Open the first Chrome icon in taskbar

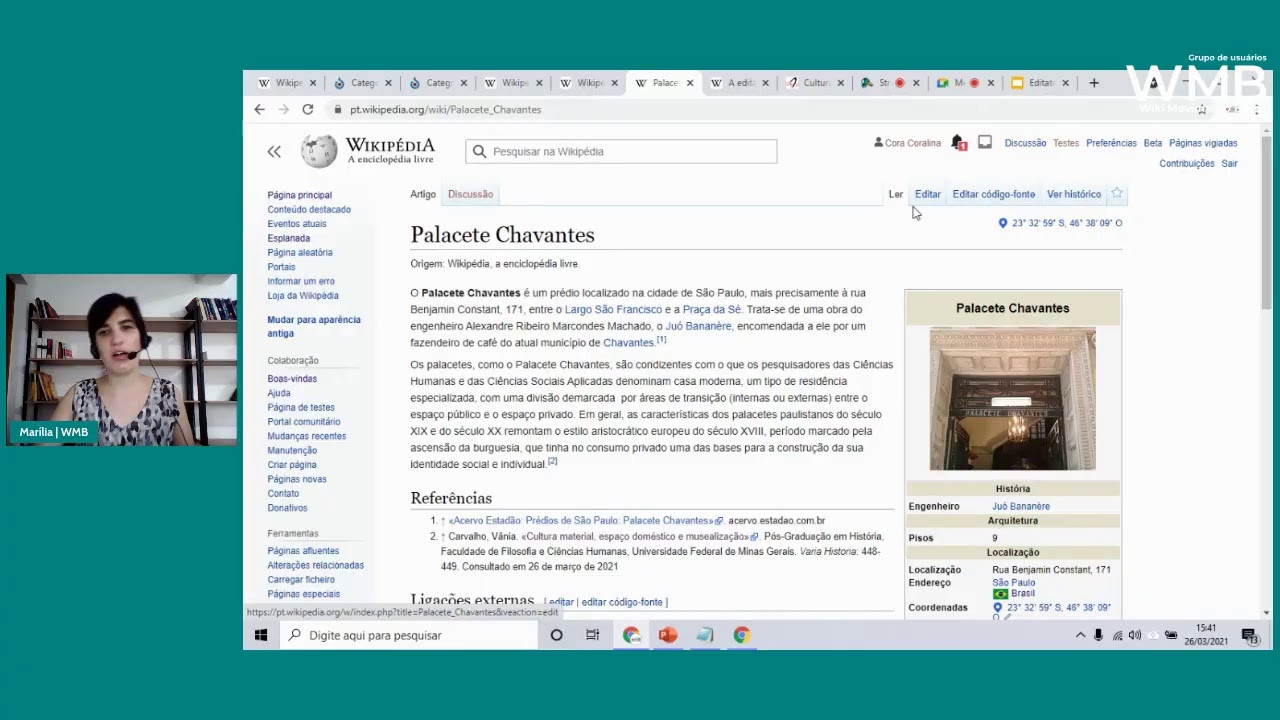tap(631, 635)
